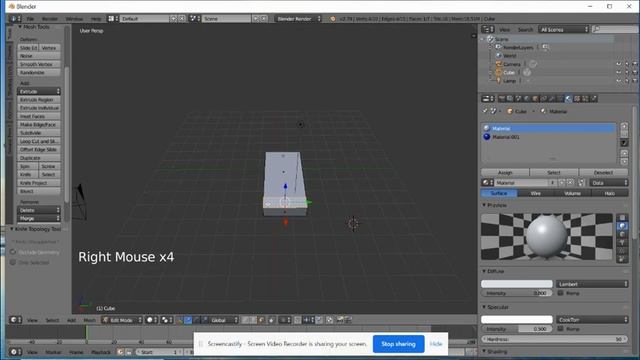The image size is (640, 360).
Task: Adjust the Hardness slider
Action: (x=554, y=339)
